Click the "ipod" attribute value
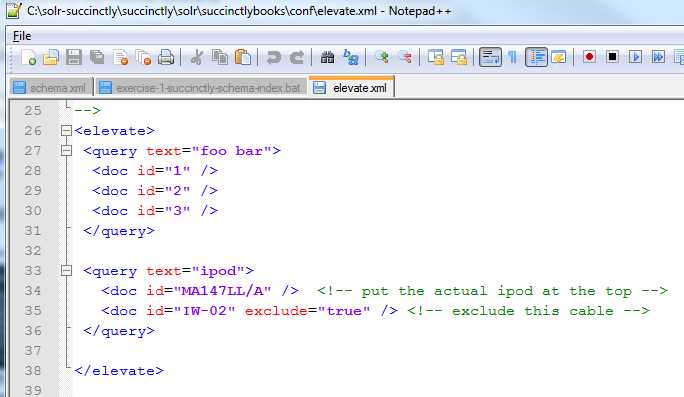Image resolution: width=684 pixels, height=397 pixels. 218,271
